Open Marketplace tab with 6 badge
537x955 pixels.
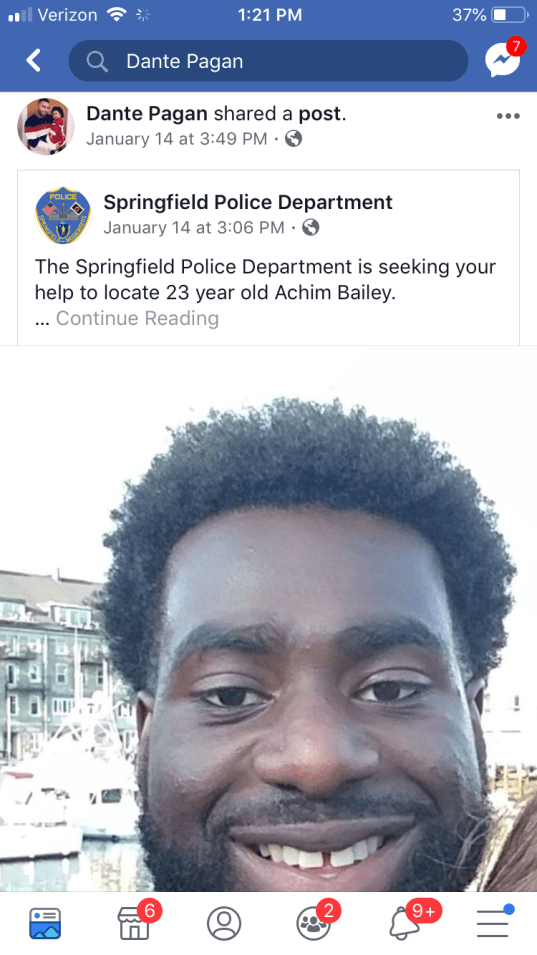coord(136,921)
